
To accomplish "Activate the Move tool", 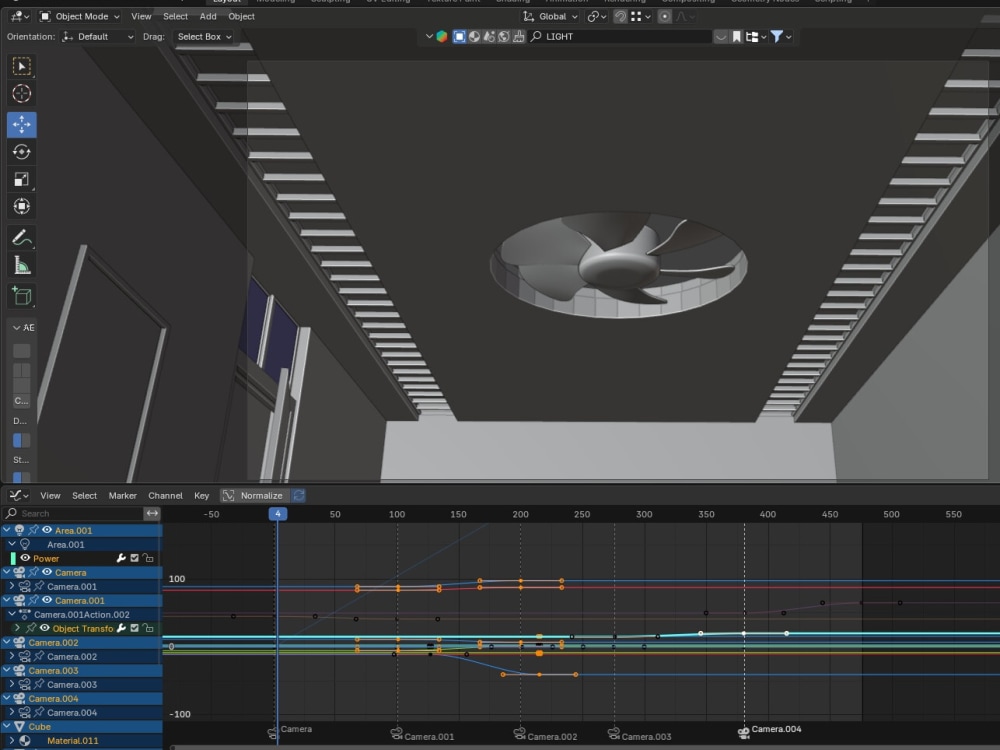I will (x=22, y=124).
